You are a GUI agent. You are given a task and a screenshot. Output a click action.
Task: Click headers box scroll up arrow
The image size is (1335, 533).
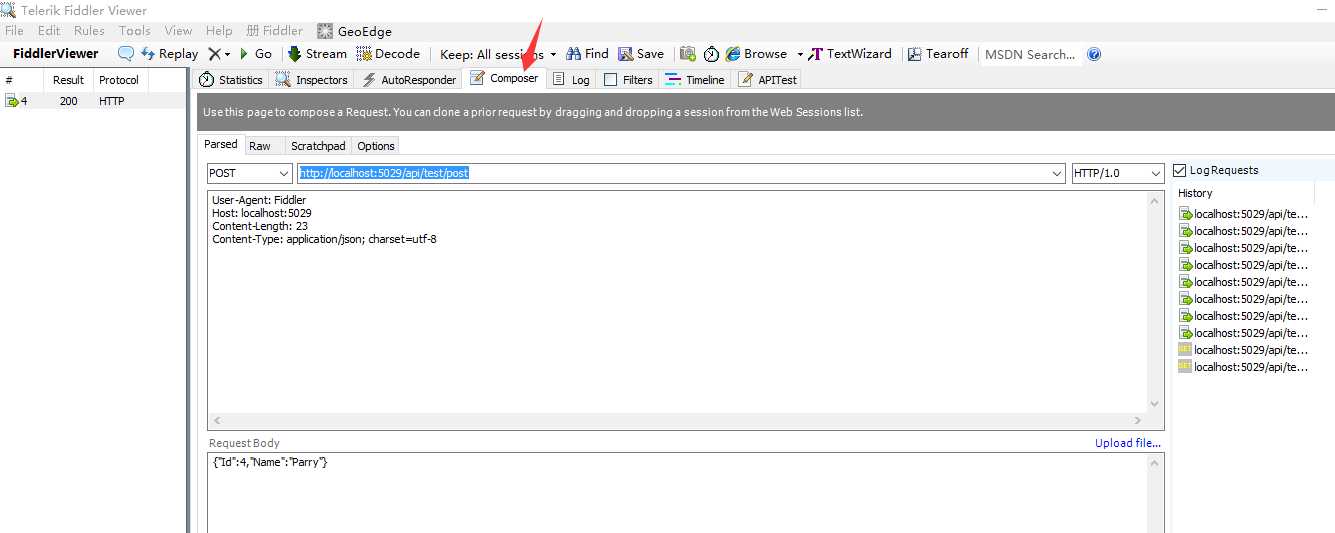coord(1156,199)
